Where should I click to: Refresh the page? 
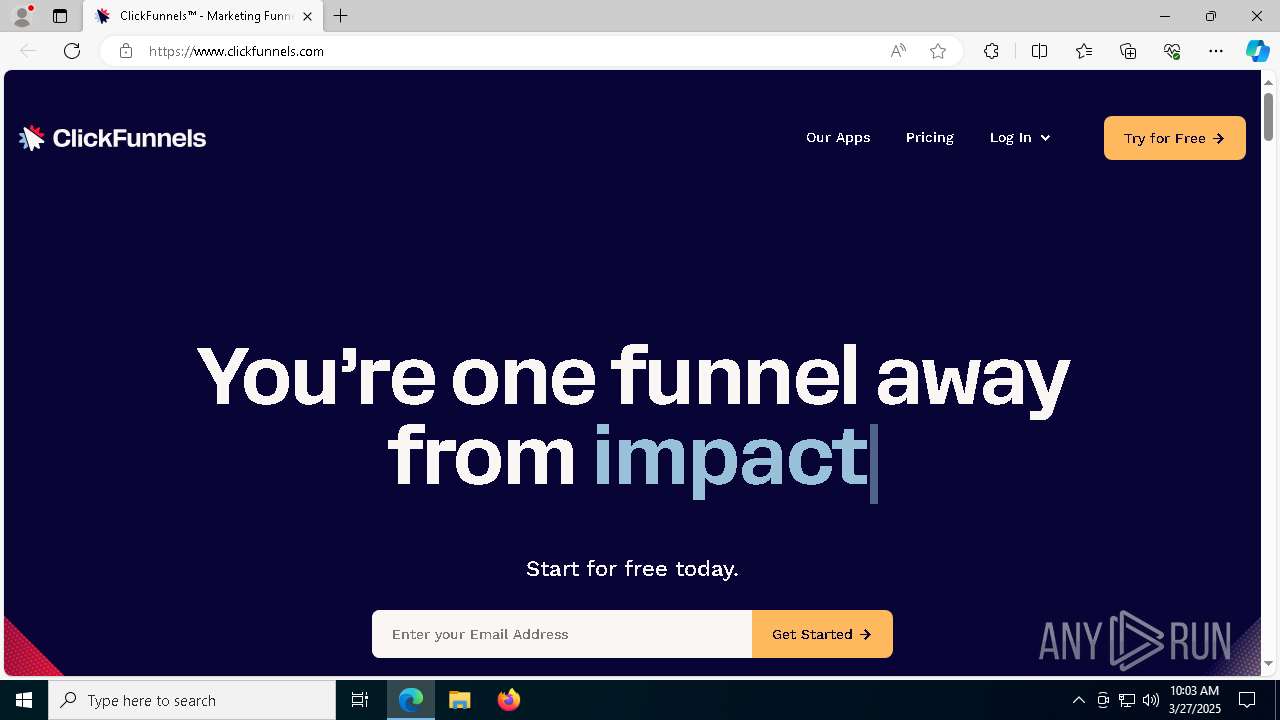pos(72,51)
